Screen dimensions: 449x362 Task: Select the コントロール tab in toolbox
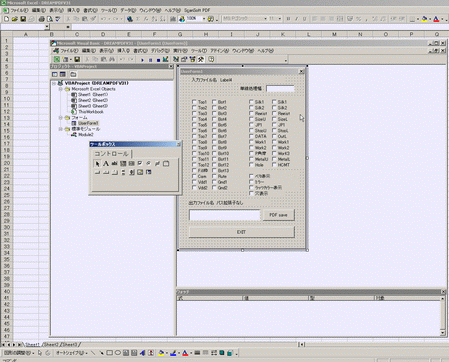[x=112, y=153]
